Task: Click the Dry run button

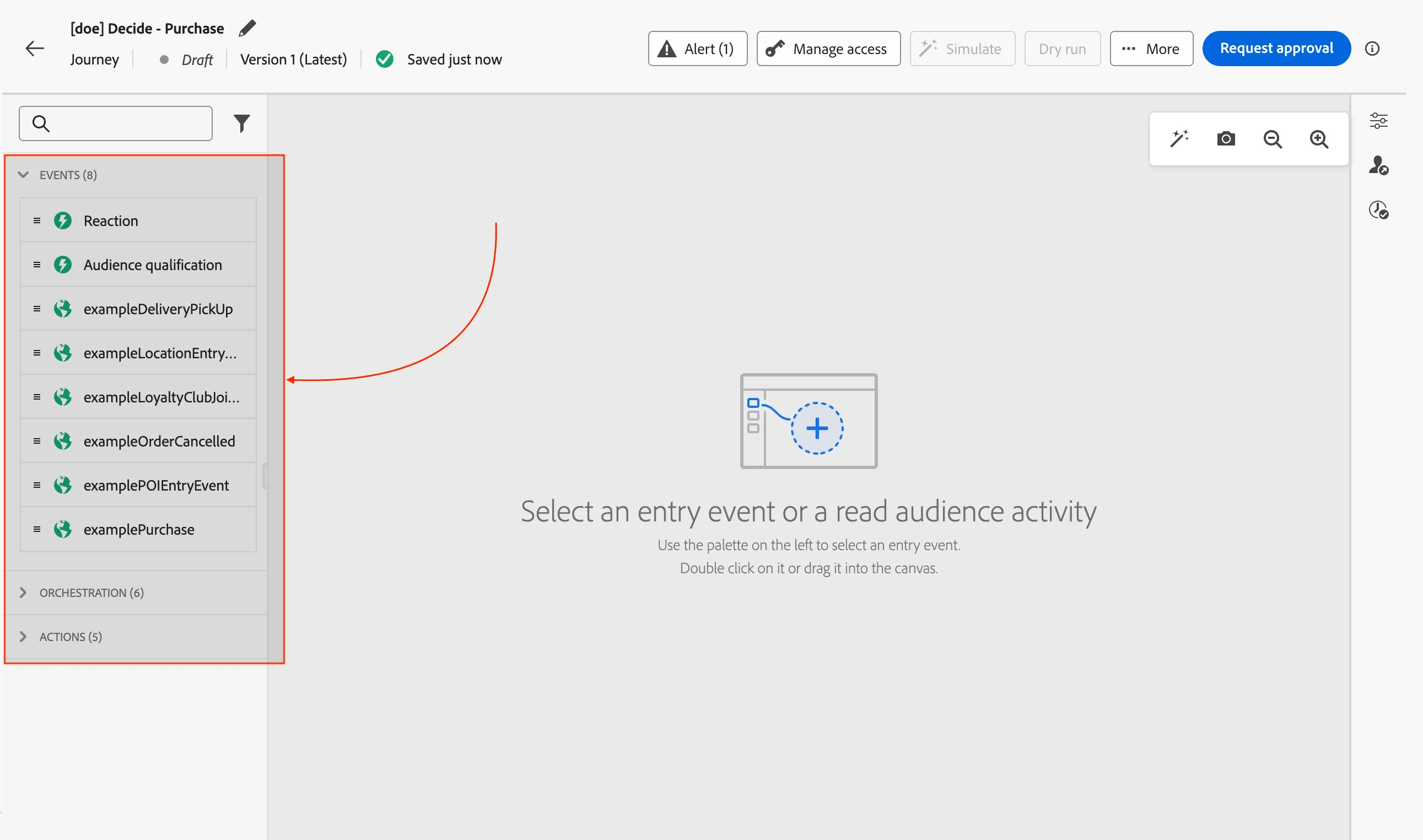Action: point(1063,49)
